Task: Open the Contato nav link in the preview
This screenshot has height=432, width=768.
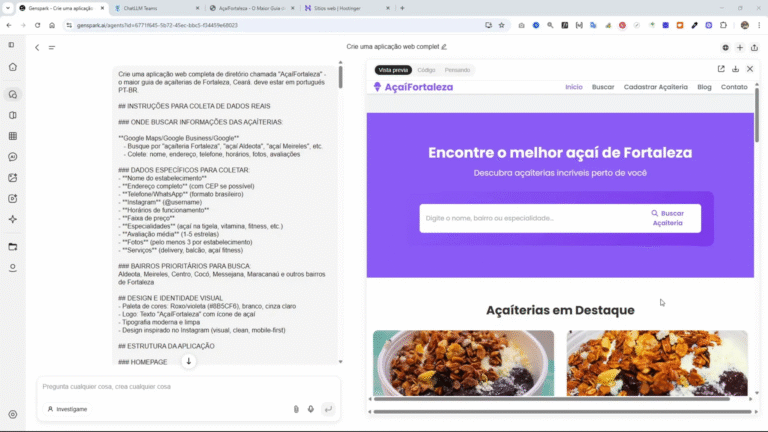Action: point(734,87)
